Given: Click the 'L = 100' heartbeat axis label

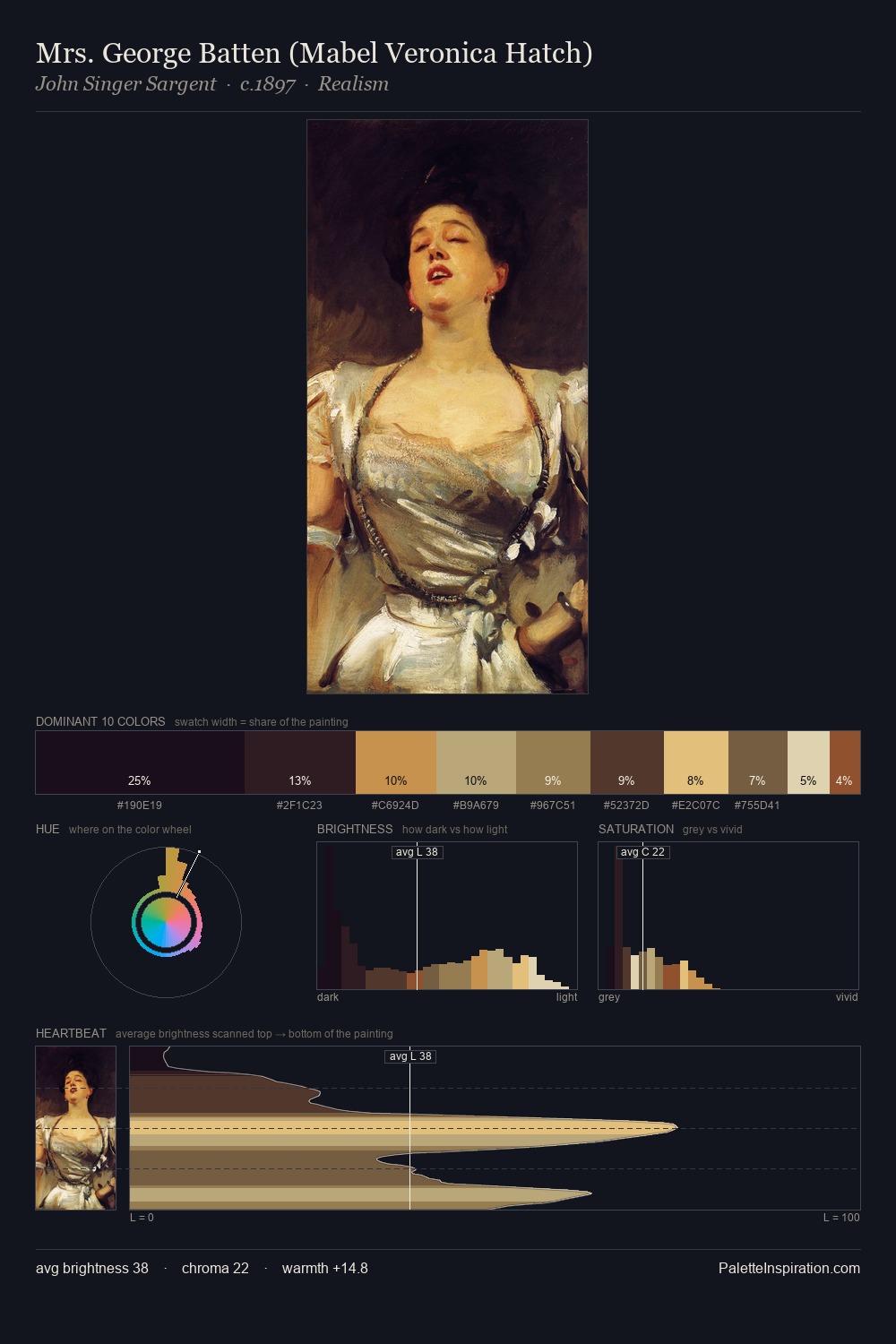Looking at the screenshot, I should pos(841,1218).
